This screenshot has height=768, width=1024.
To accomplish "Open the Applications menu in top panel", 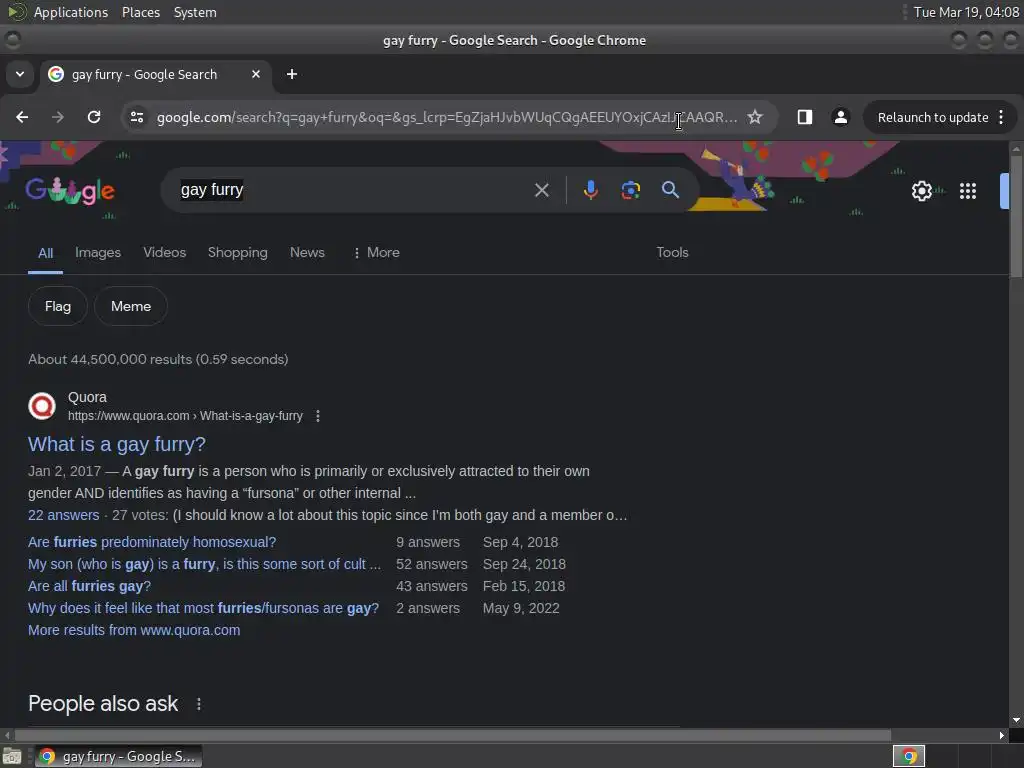I will coord(71,12).
